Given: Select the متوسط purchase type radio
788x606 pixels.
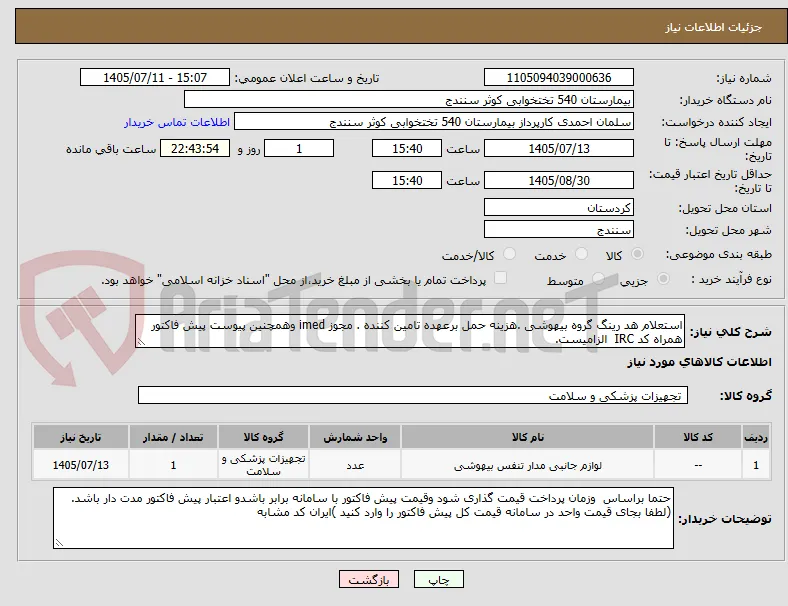Looking at the screenshot, I should tap(598, 278).
